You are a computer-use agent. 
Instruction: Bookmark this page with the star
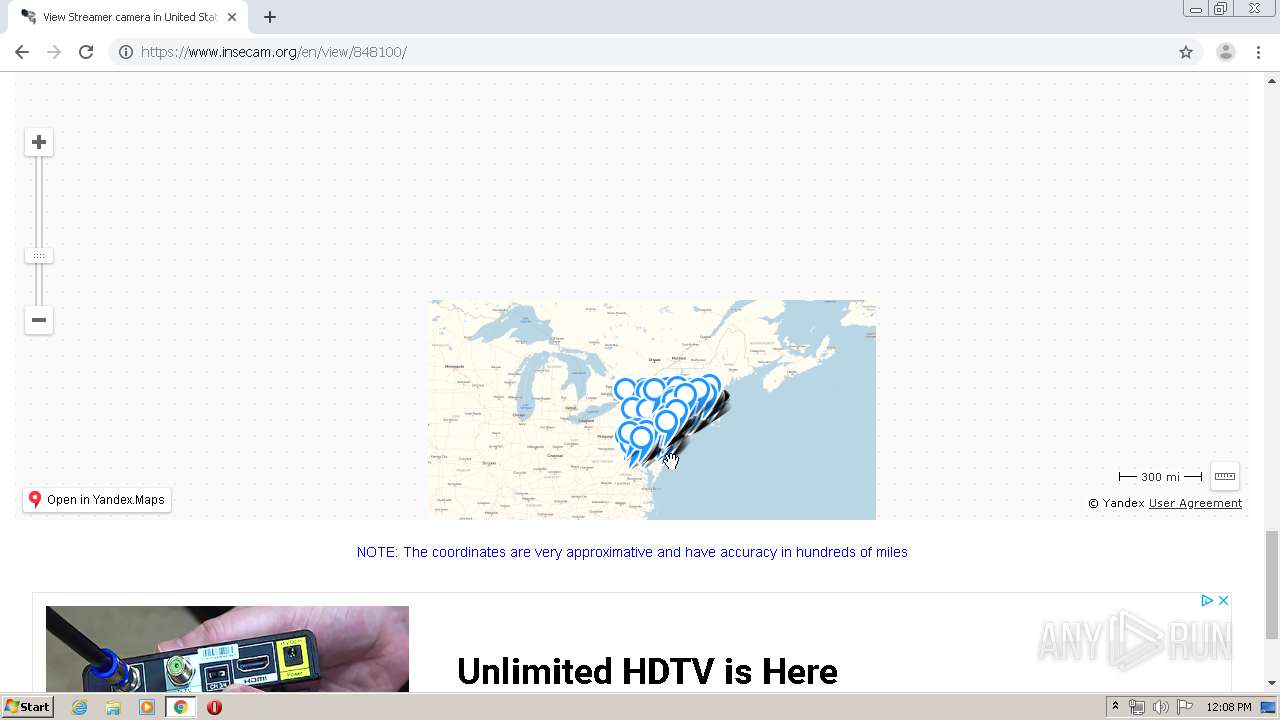pyautogui.click(x=1186, y=52)
